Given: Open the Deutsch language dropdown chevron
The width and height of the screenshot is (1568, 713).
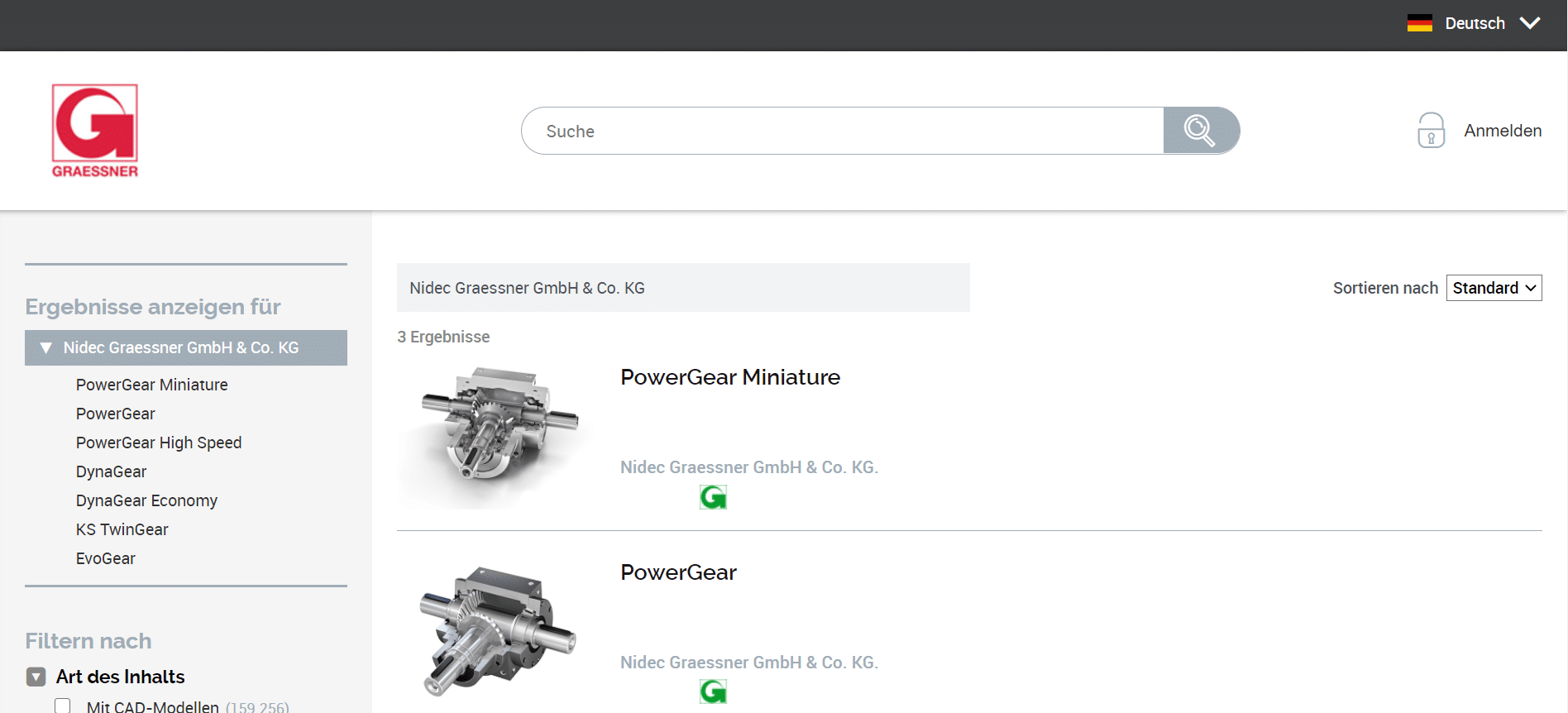Looking at the screenshot, I should (x=1530, y=23).
